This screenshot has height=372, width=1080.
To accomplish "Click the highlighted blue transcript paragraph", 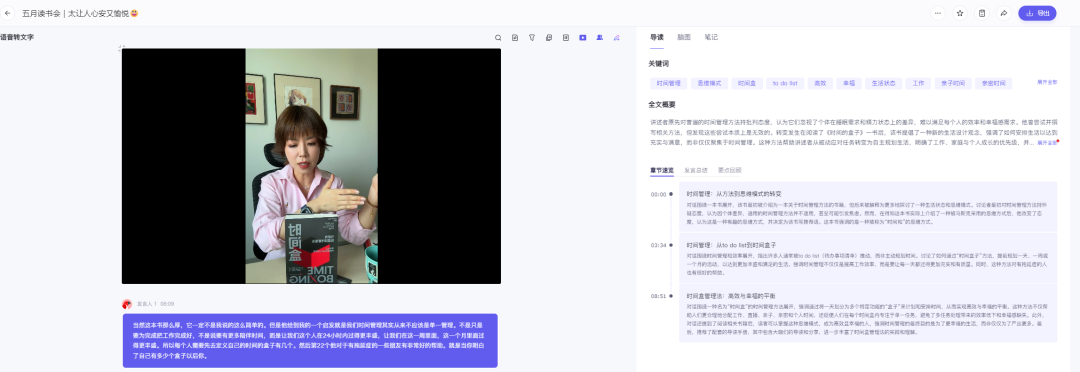I will pos(310,340).
